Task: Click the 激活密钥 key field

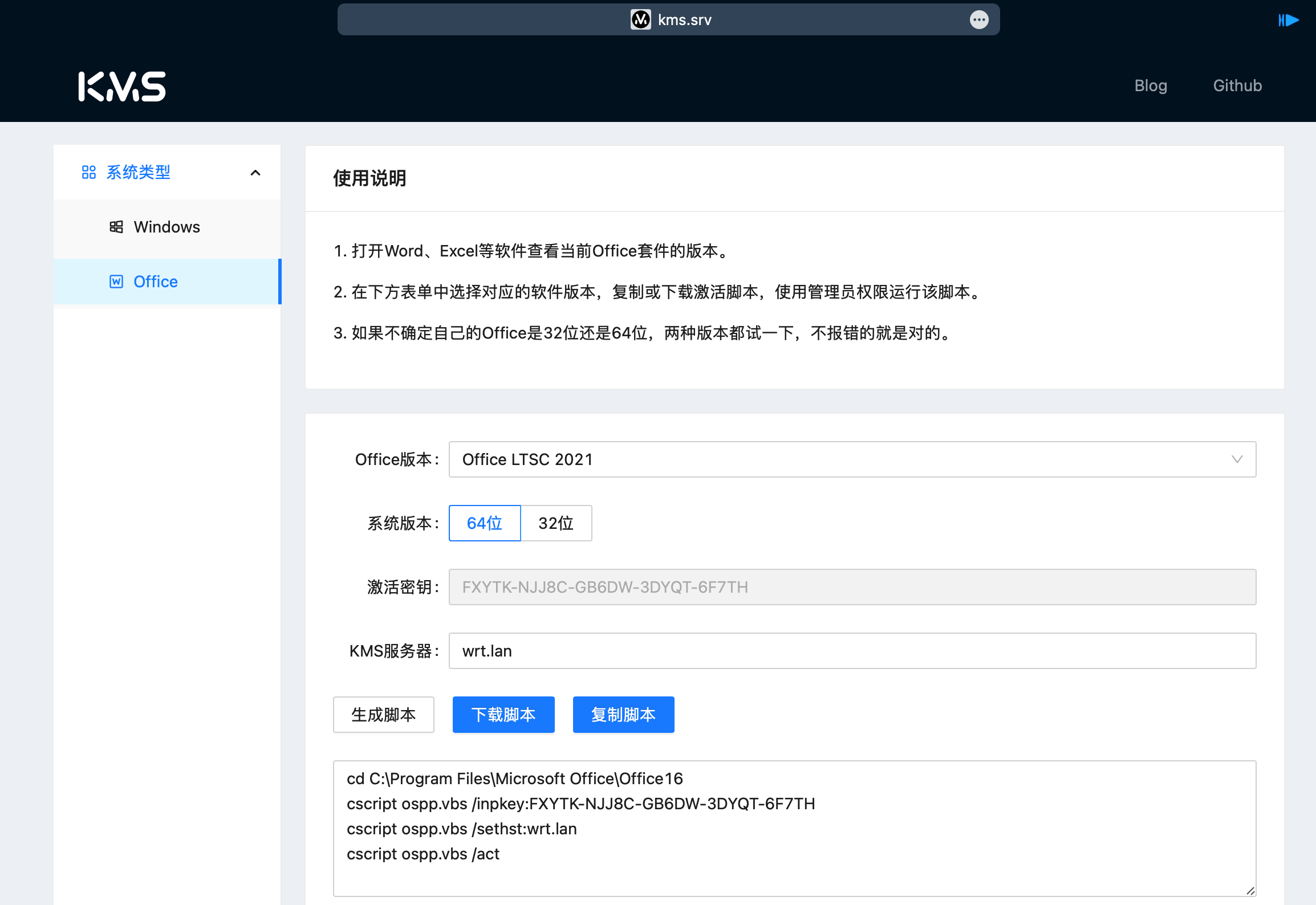Action: point(852,587)
